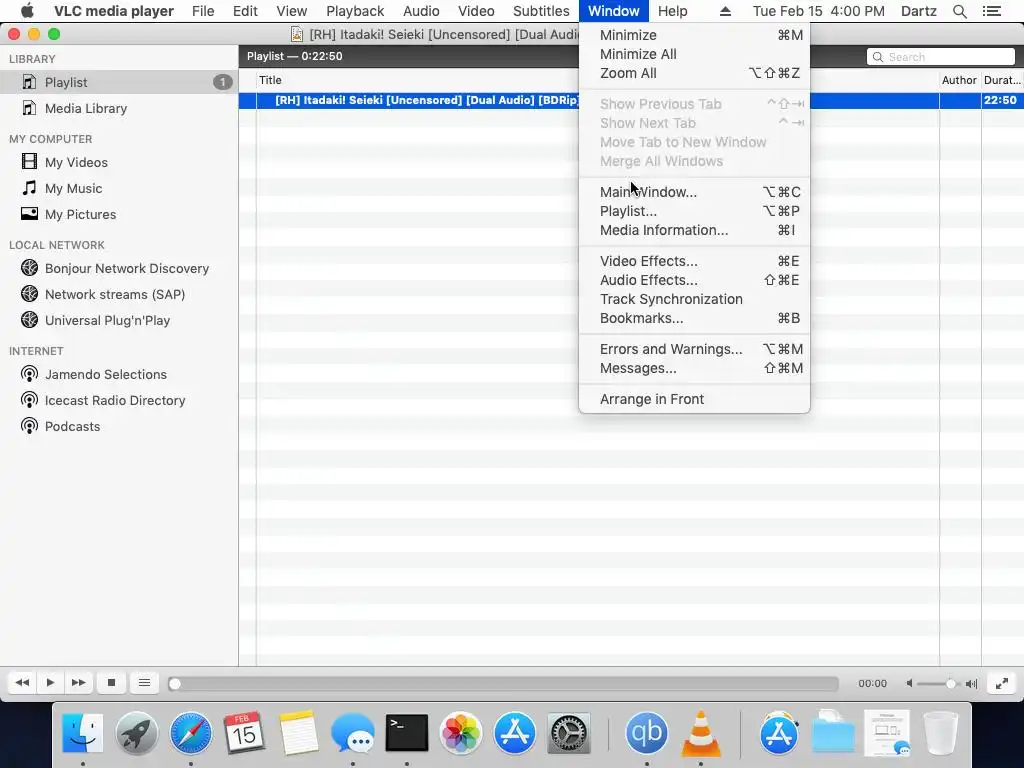
Task: Skip forward with the next track button
Action: (x=78, y=683)
